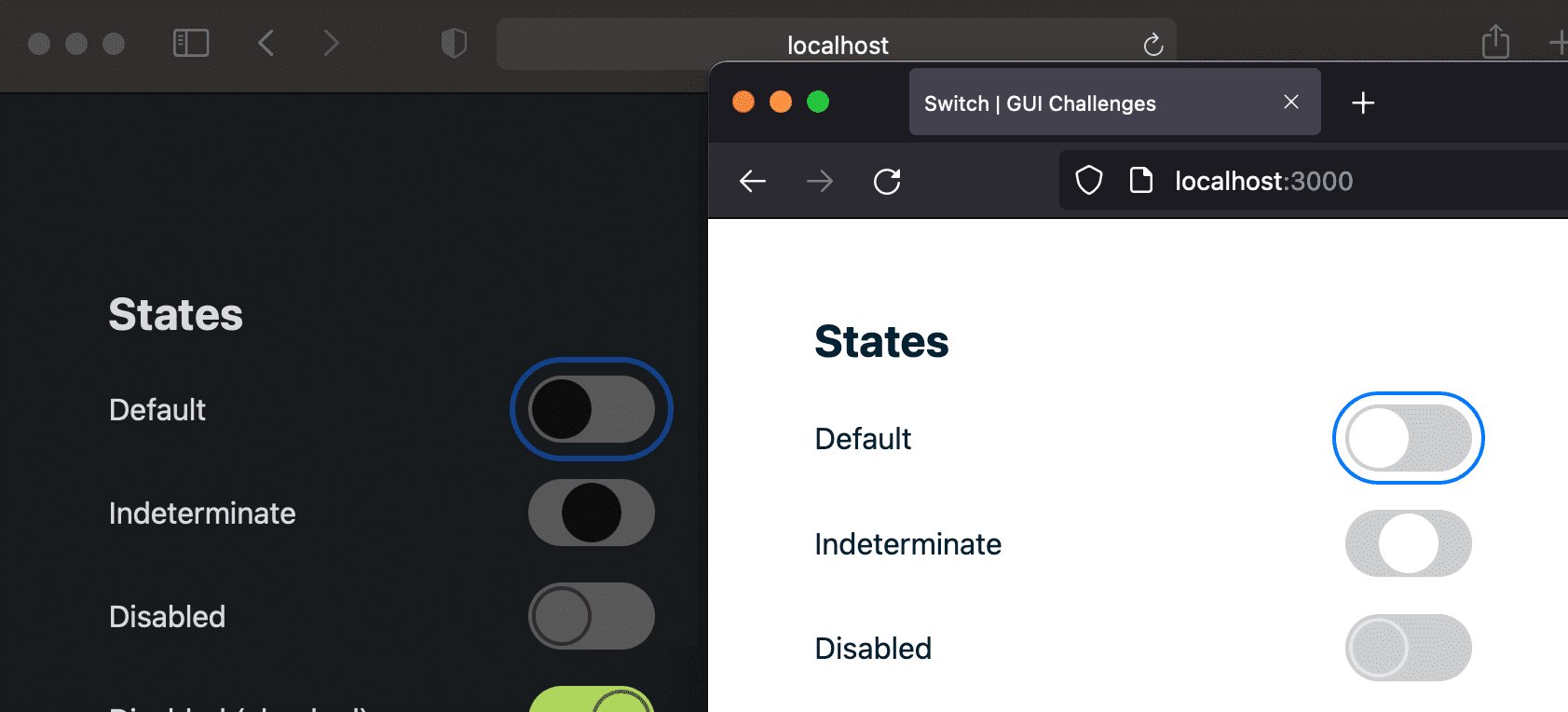1568x712 pixels.
Task: Reload the page in Firefox
Action: [887, 181]
